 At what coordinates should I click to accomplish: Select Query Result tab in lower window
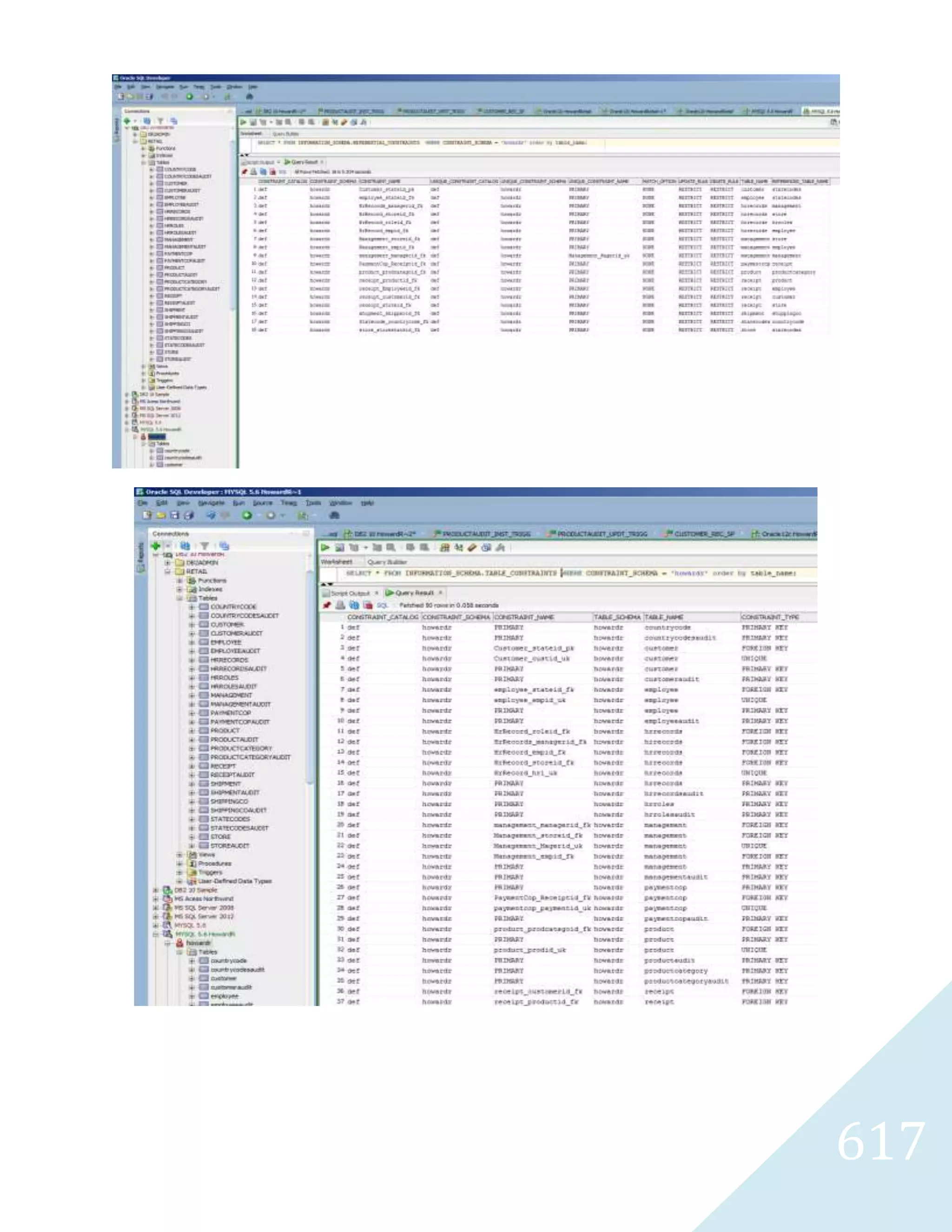click(x=415, y=593)
